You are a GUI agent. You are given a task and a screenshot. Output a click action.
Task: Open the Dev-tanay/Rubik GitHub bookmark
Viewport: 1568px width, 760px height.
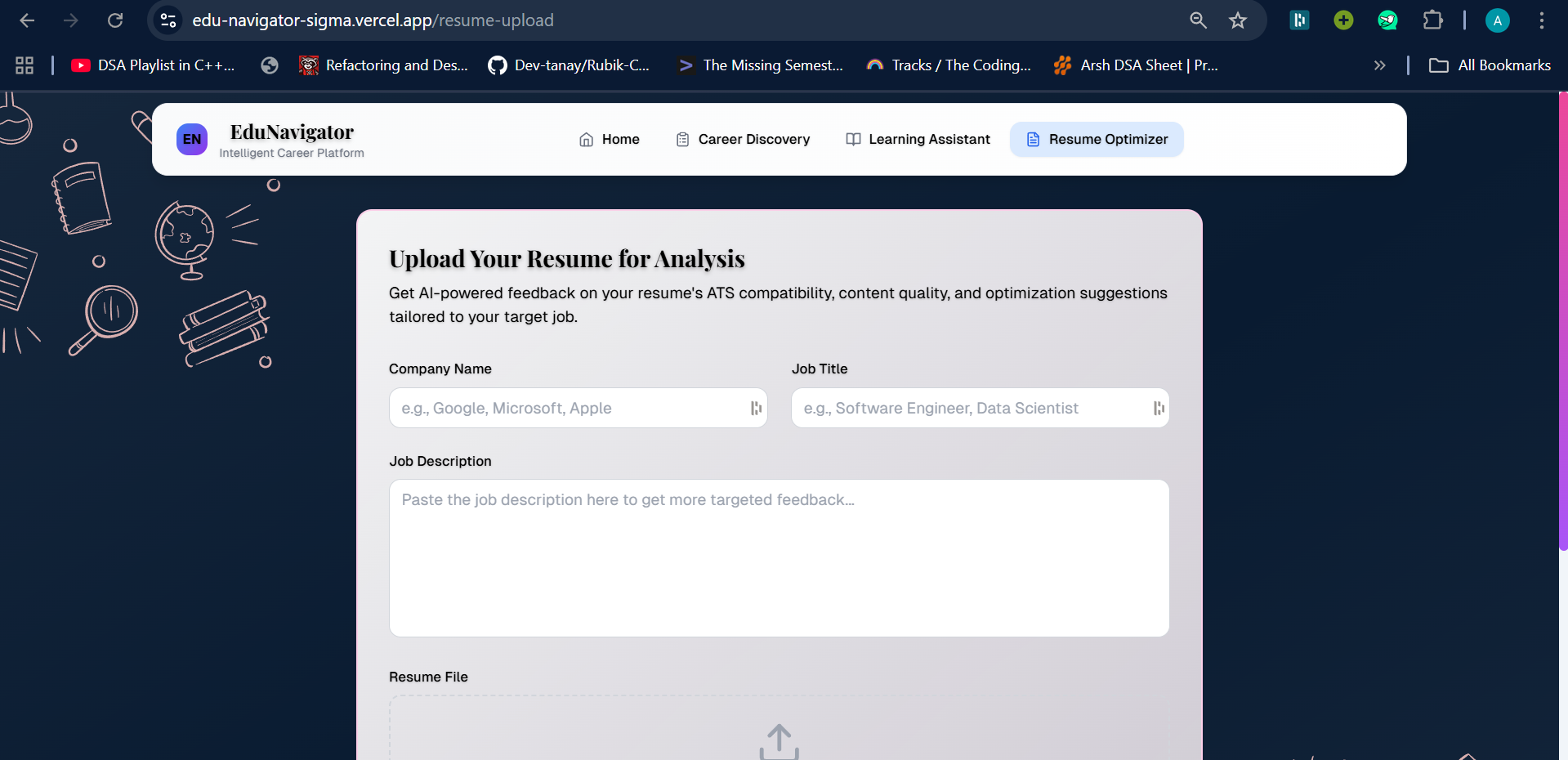[569, 65]
